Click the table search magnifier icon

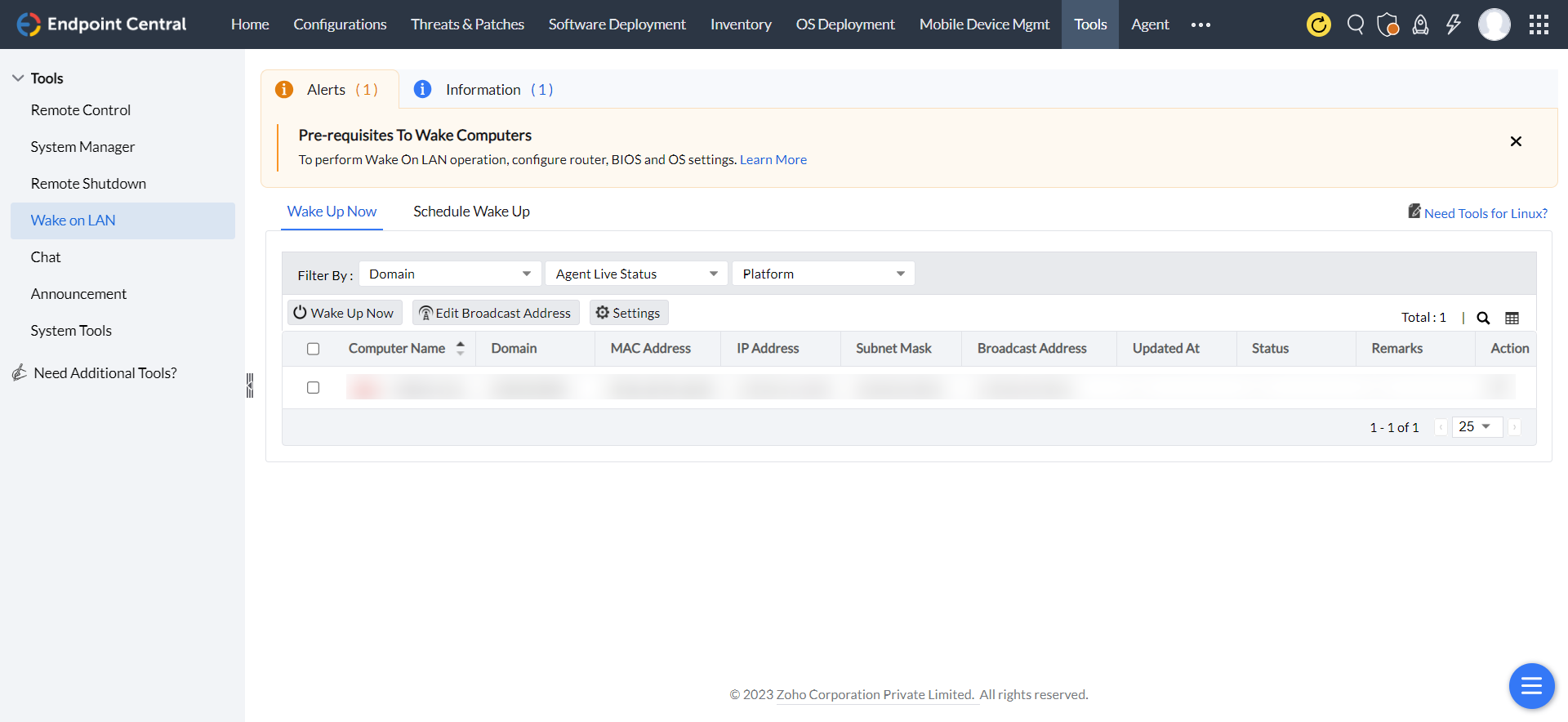(x=1483, y=318)
